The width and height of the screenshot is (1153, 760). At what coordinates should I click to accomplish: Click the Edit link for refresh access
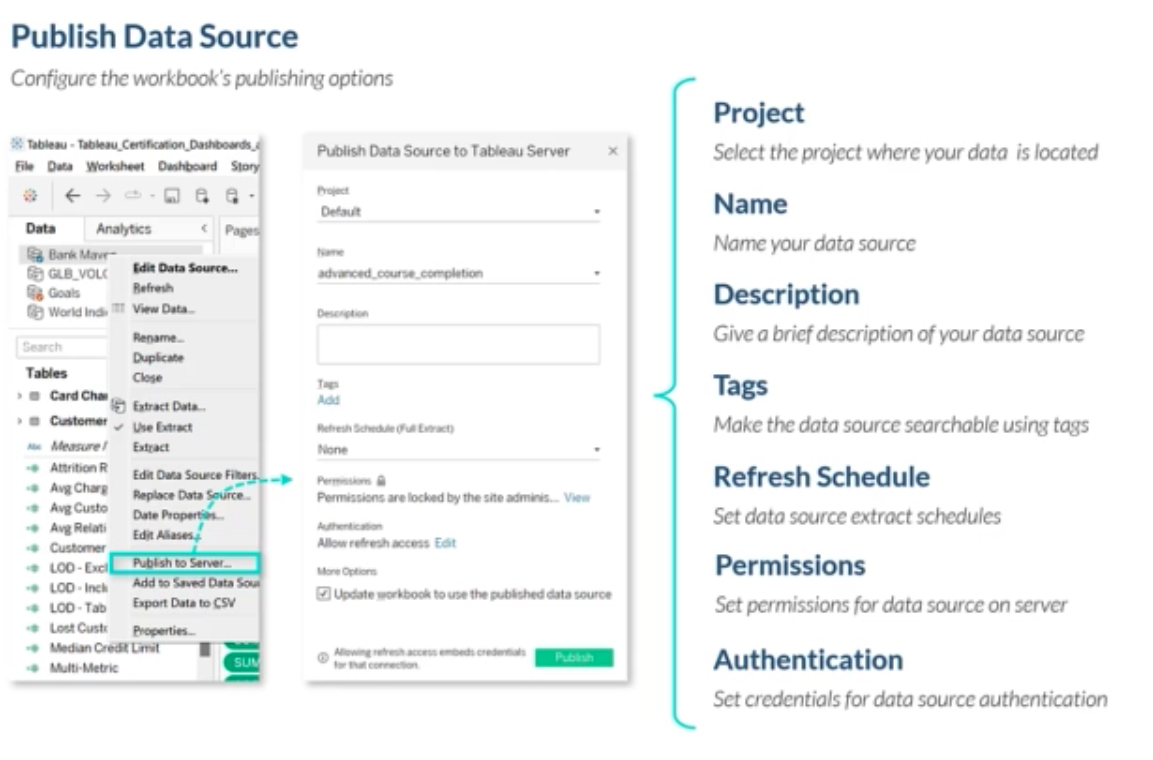[x=445, y=543]
